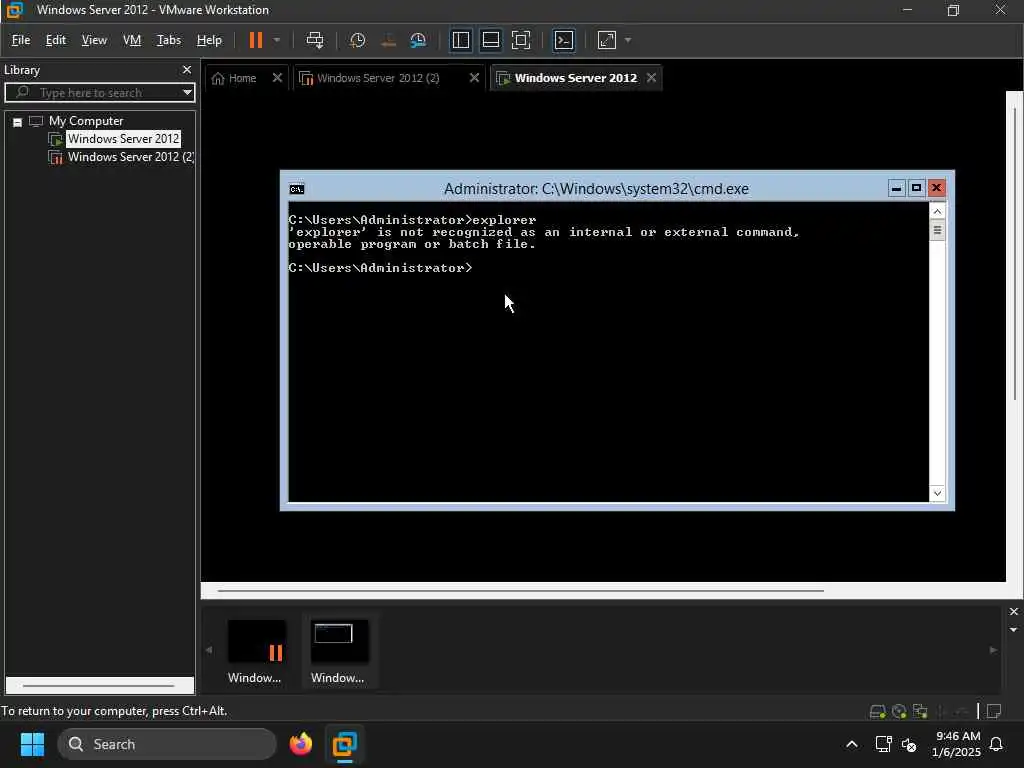Close the active Windows Server 2012 tab
This screenshot has width=1024, height=768.
point(651,78)
